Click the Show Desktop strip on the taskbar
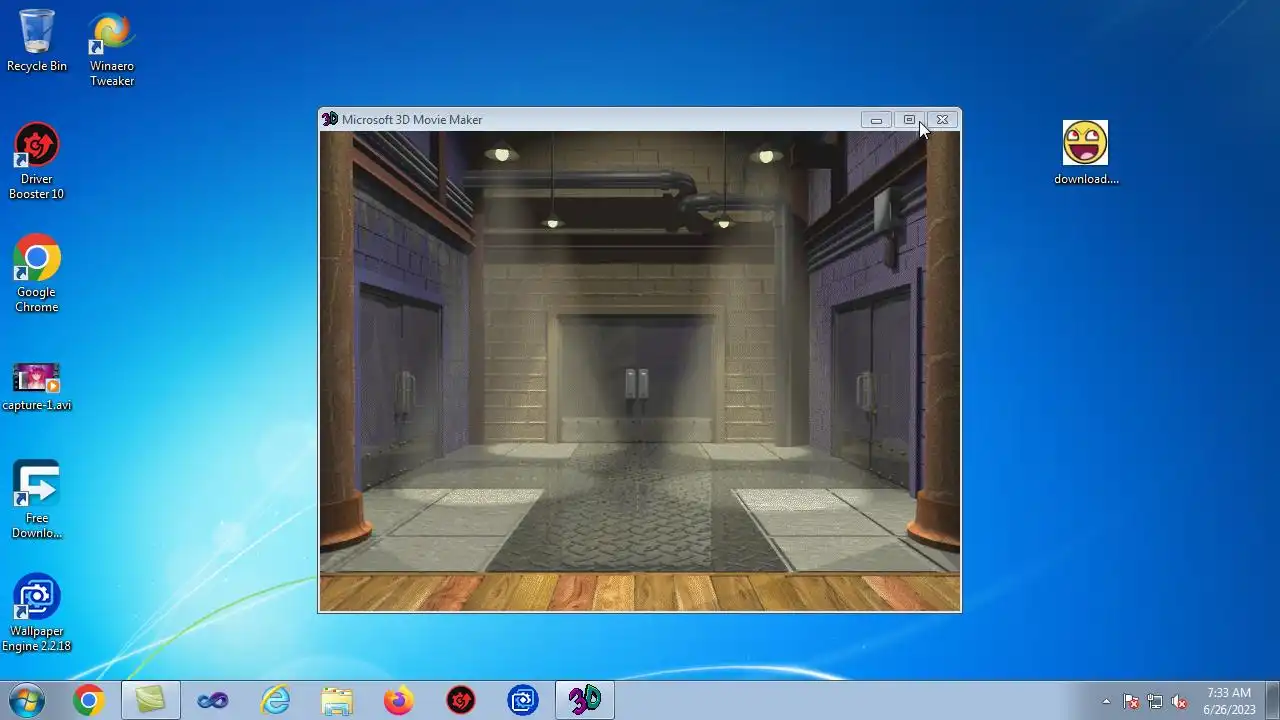This screenshot has width=1280, height=720. point(1272,701)
